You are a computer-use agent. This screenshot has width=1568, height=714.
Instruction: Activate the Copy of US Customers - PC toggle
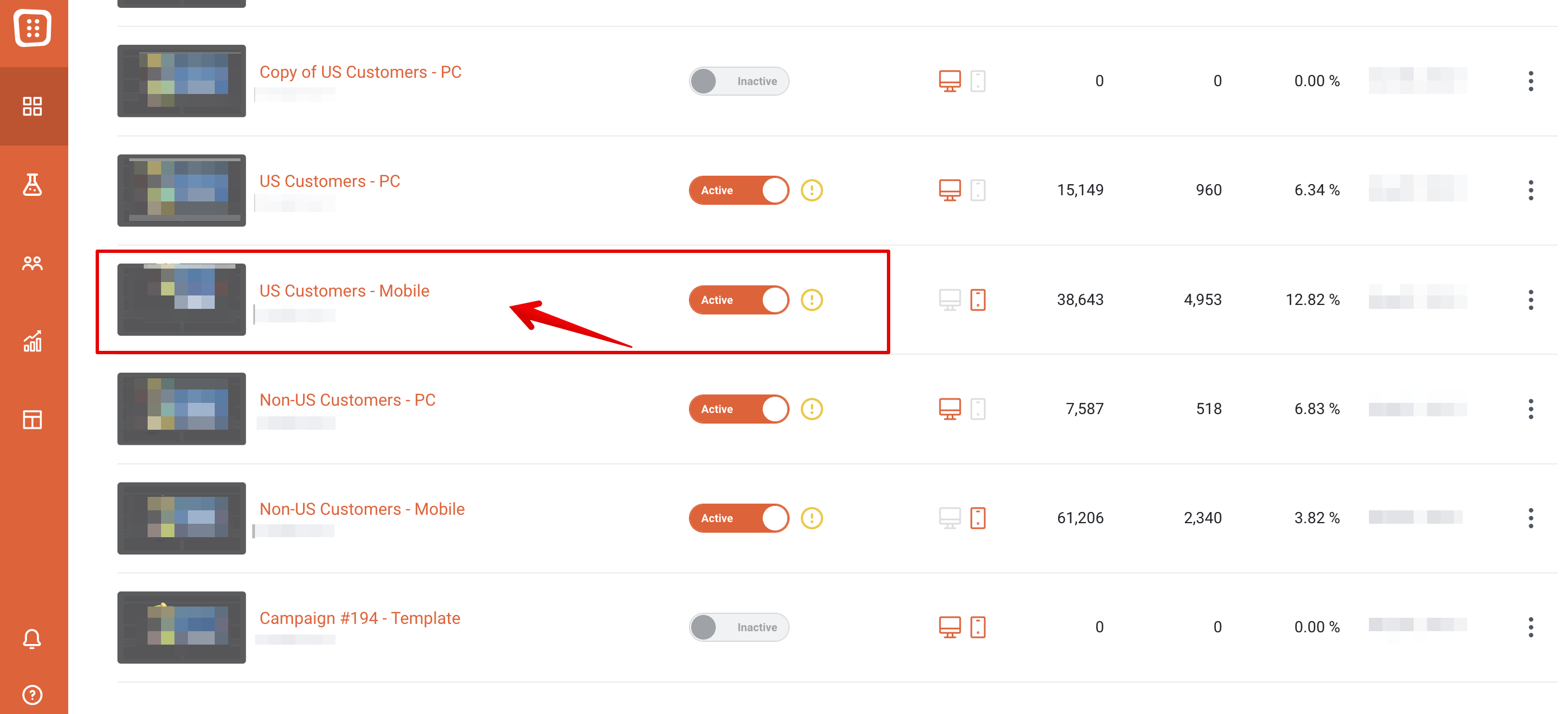[x=739, y=81]
